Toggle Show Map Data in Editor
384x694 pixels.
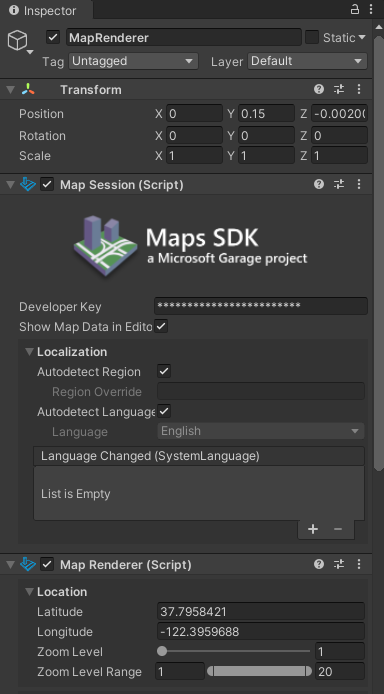pyautogui.click(x=161, y=327)
